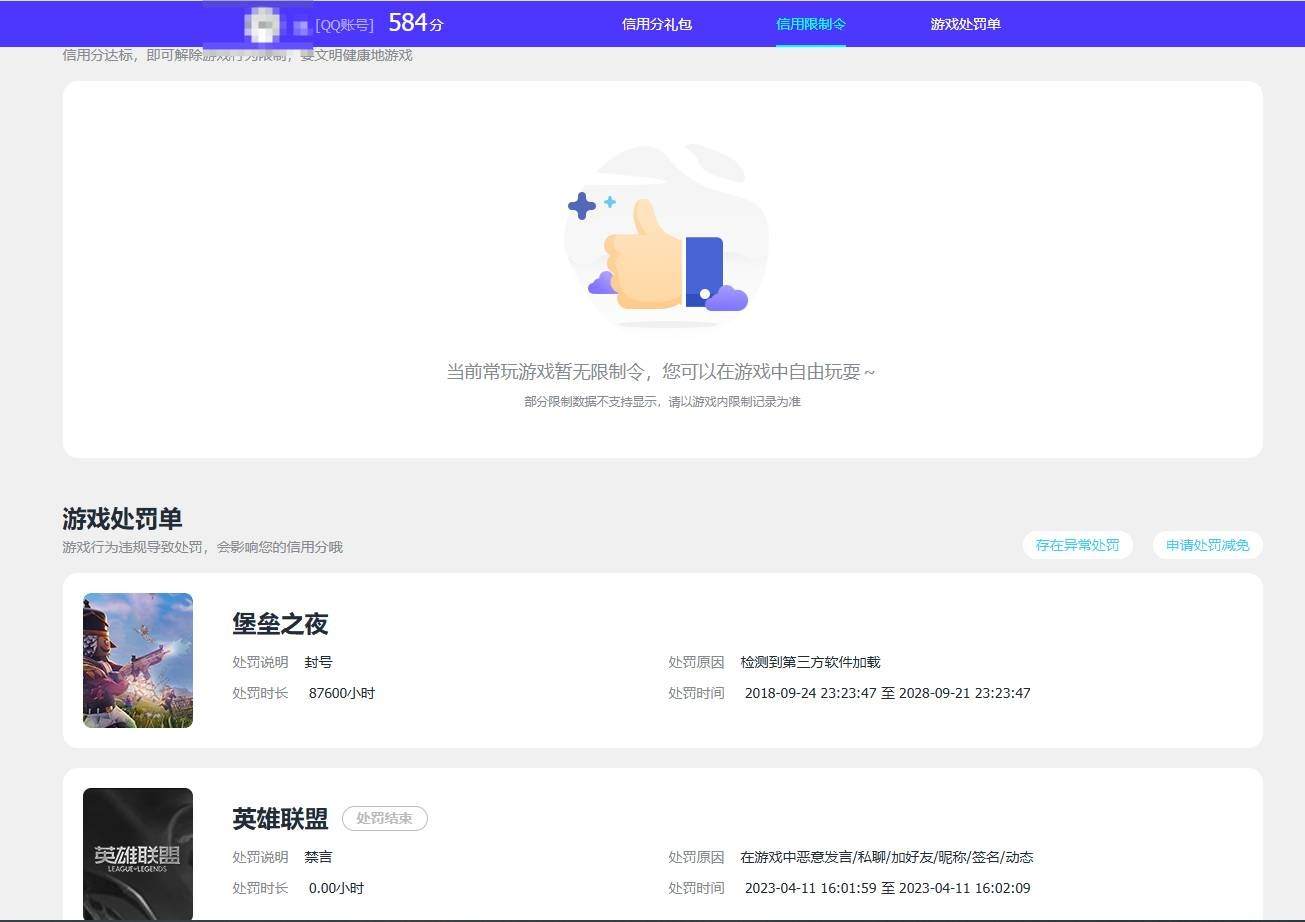The width and height of the screenshot is (1305, 922).
Task: Click the thumbs-up illustration
Action: 666,237
